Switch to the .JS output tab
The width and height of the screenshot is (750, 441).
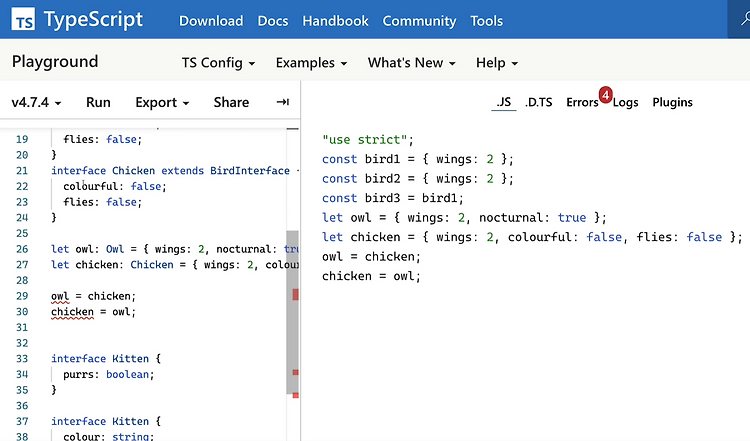point(504,102)
